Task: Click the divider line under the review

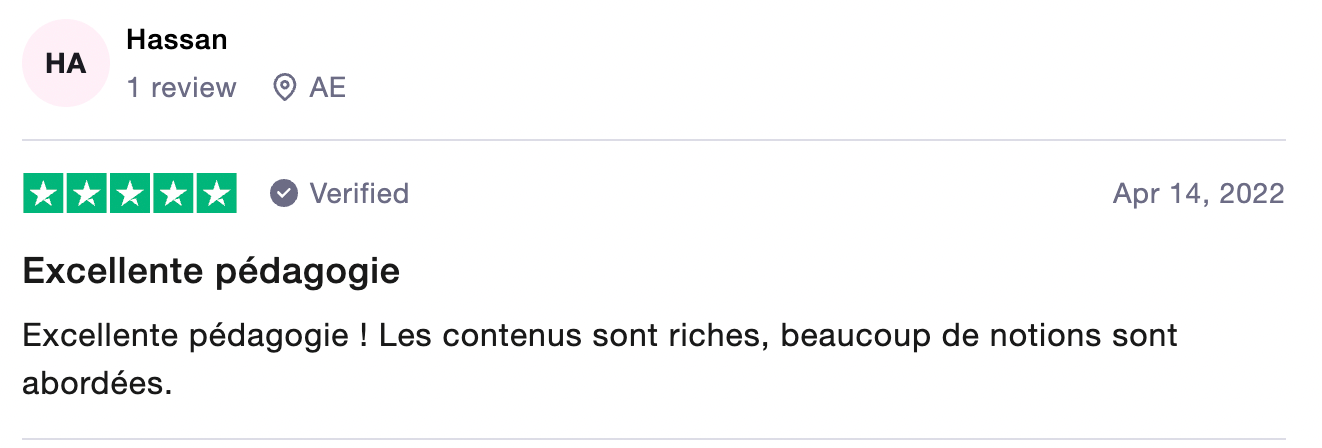Action: pos(654,439)
